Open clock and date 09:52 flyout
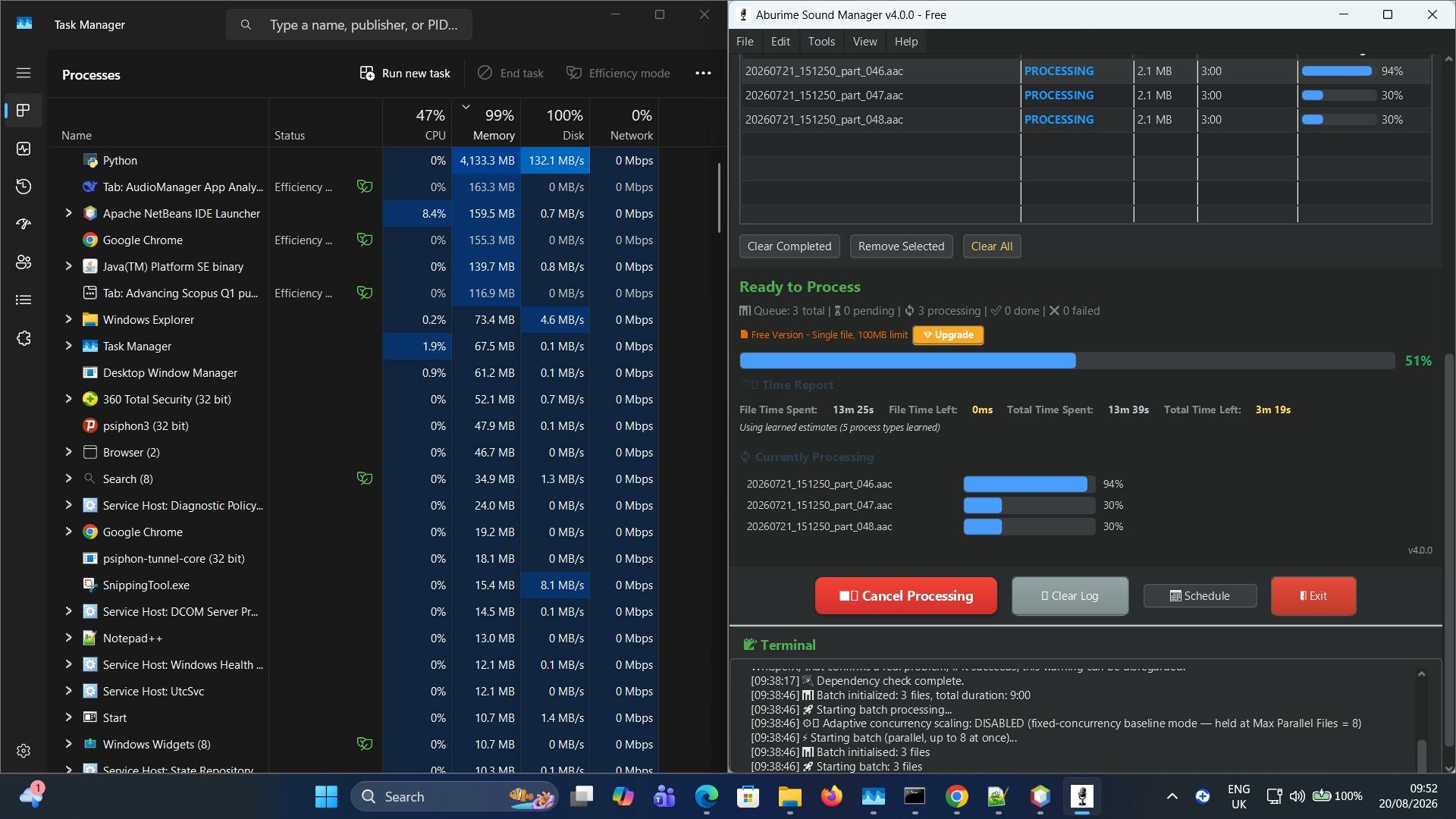The width and height of the screenshot is (1456, 819). pos(1407,796)
